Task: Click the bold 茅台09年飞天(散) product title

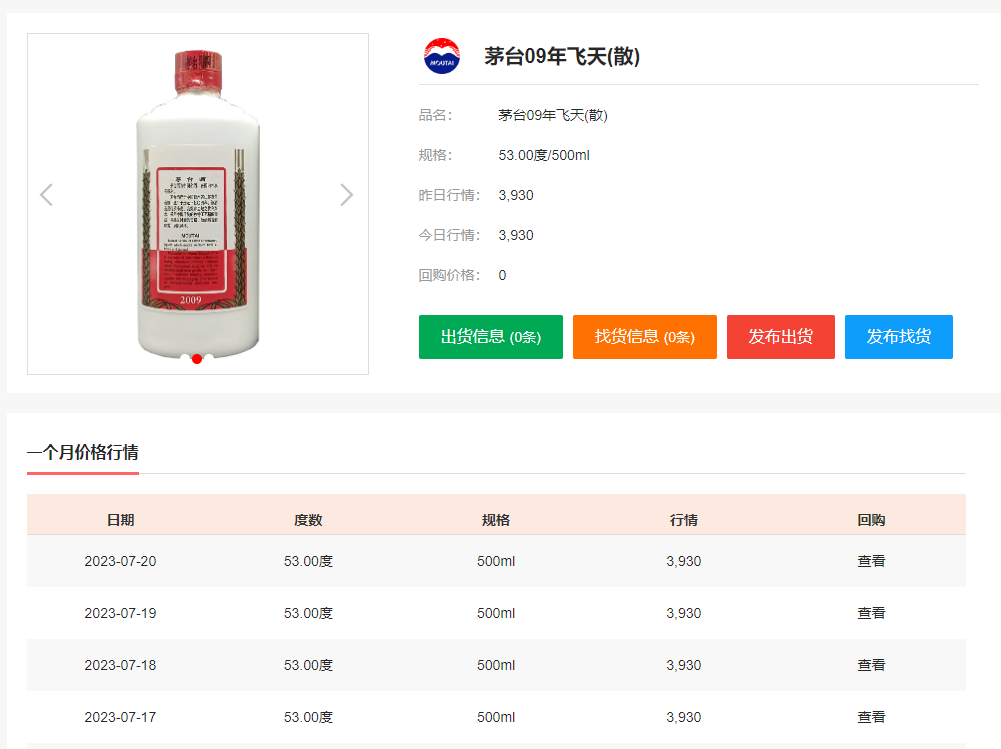Action: [562, 57]
